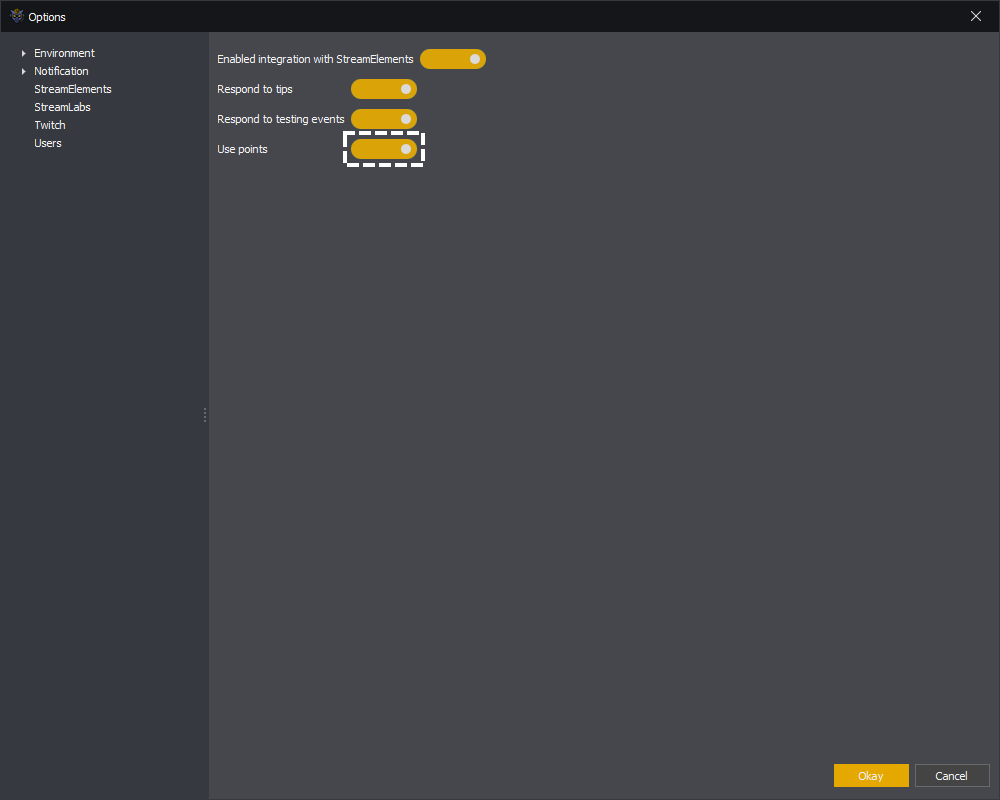Open the StreamLabs settings page

pos(62,107)
